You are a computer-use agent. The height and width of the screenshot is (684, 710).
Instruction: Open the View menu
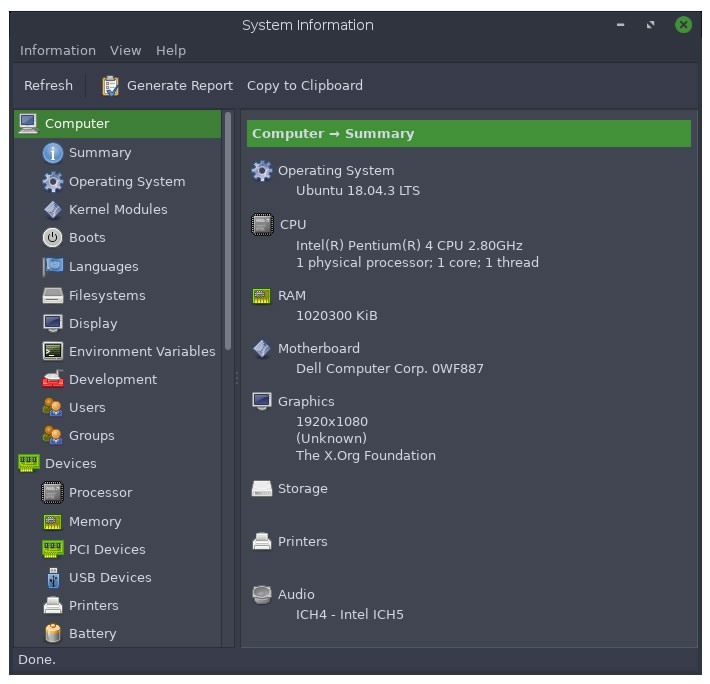point(126,50)
